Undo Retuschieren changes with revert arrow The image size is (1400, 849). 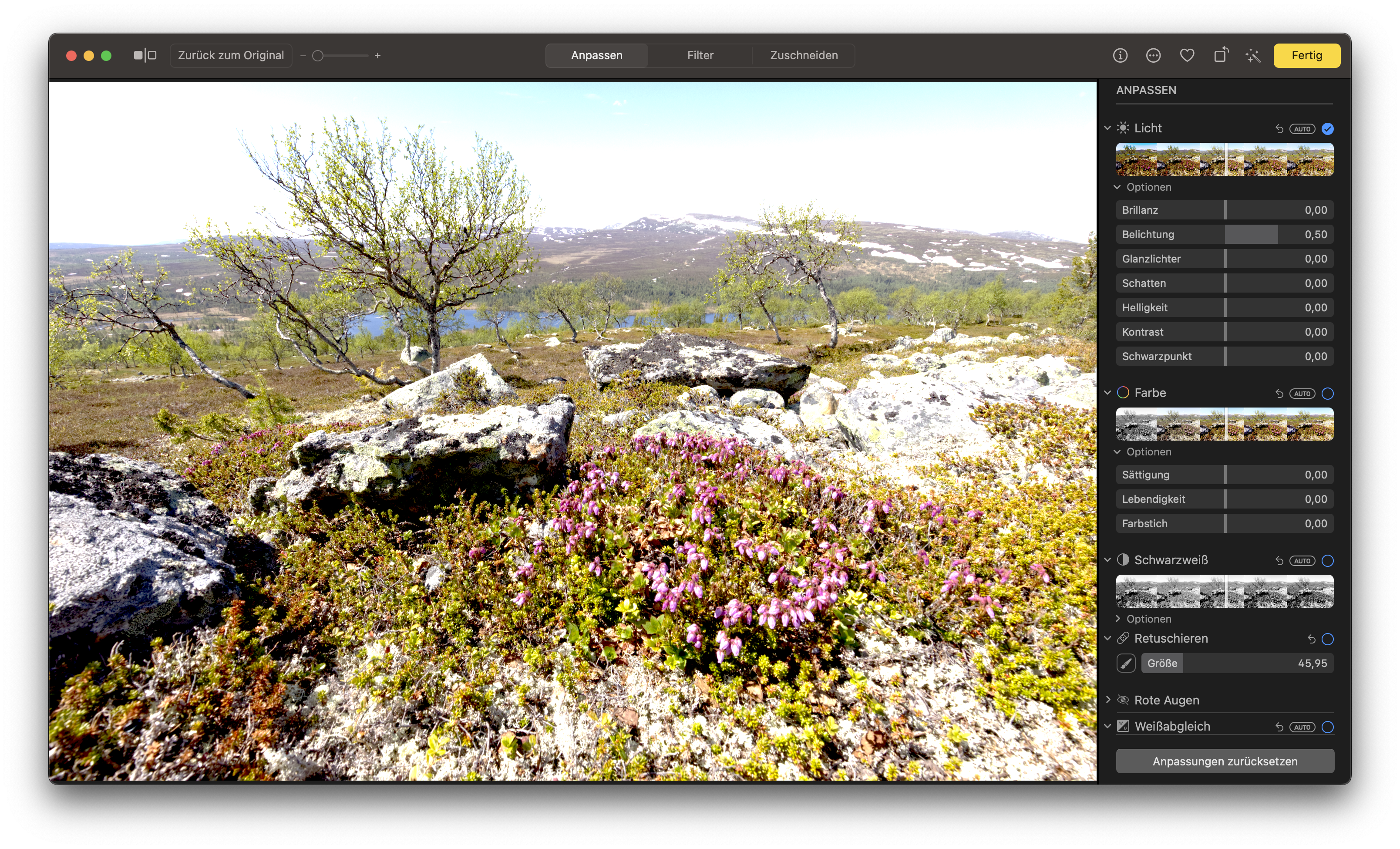1311,639
